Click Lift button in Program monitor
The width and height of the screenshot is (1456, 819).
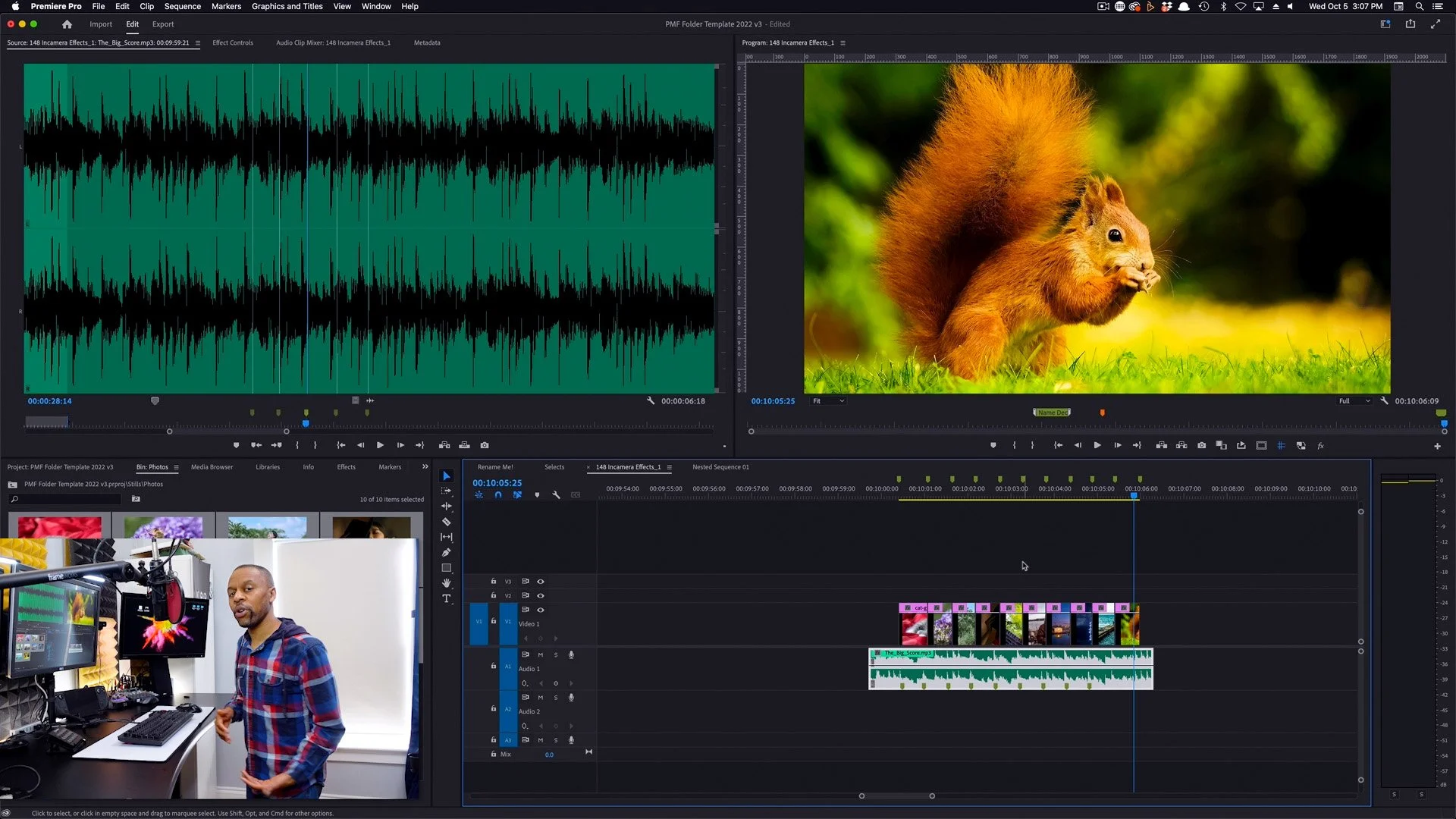pyautogui.click(x=1161, y=446)
